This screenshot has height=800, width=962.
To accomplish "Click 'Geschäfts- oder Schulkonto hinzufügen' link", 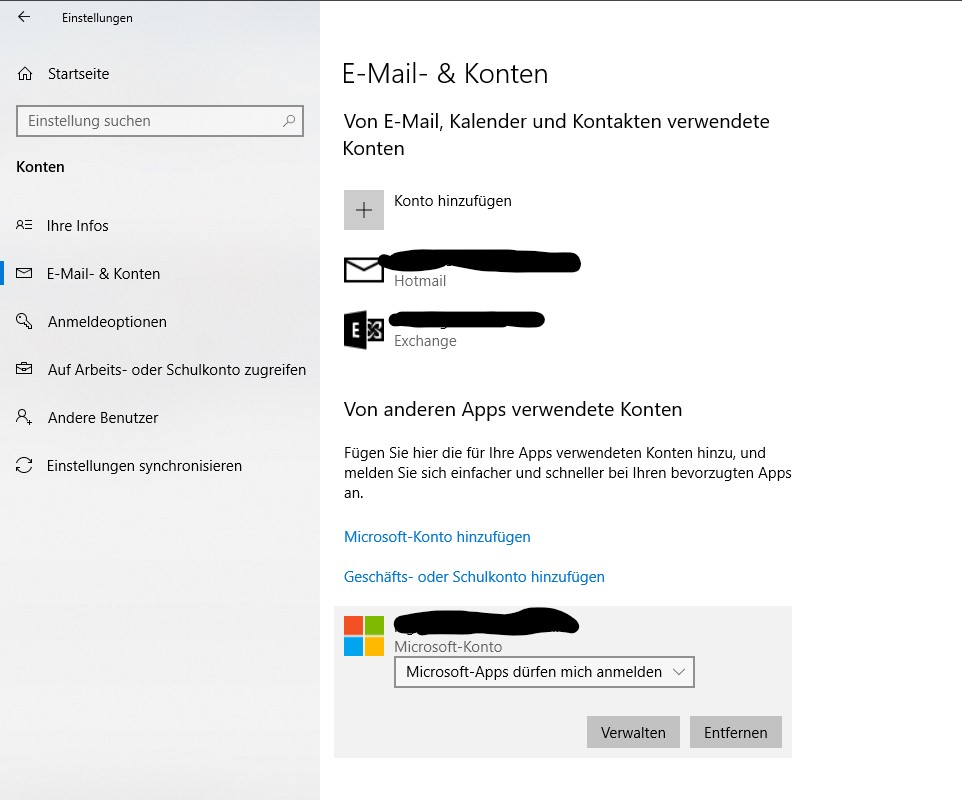I will (x=474, y=577).
